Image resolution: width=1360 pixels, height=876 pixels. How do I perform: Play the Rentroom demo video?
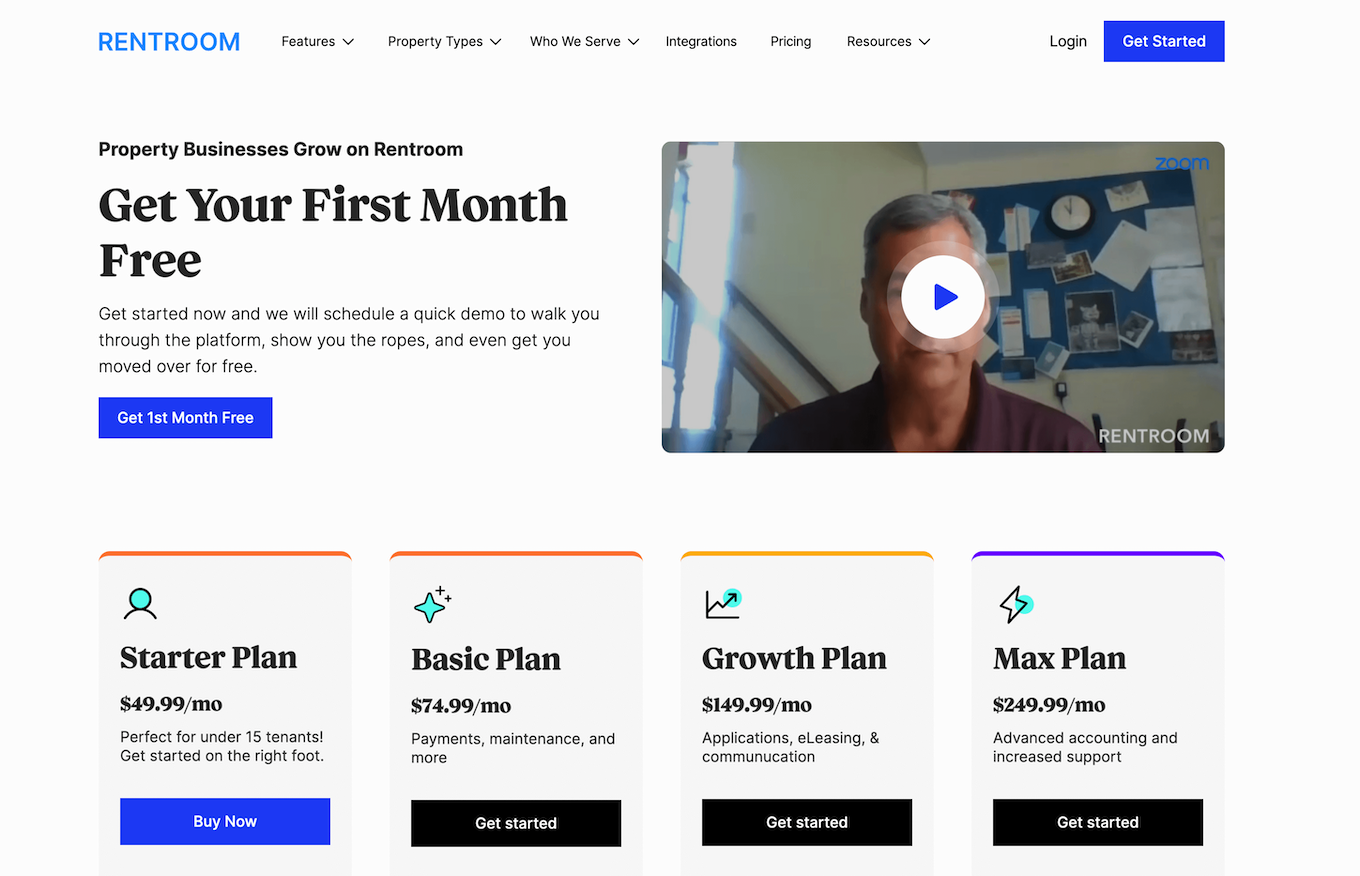click(942, 296)
